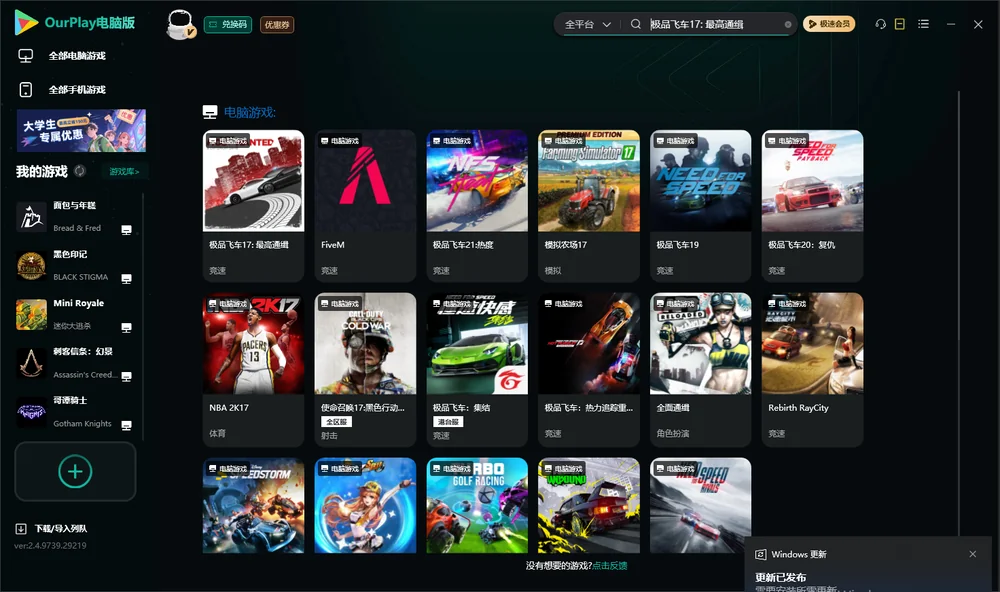Open 面包与年糕 Bread & Fred entry
Screen dimensions: 1000x592
(75, 216)
